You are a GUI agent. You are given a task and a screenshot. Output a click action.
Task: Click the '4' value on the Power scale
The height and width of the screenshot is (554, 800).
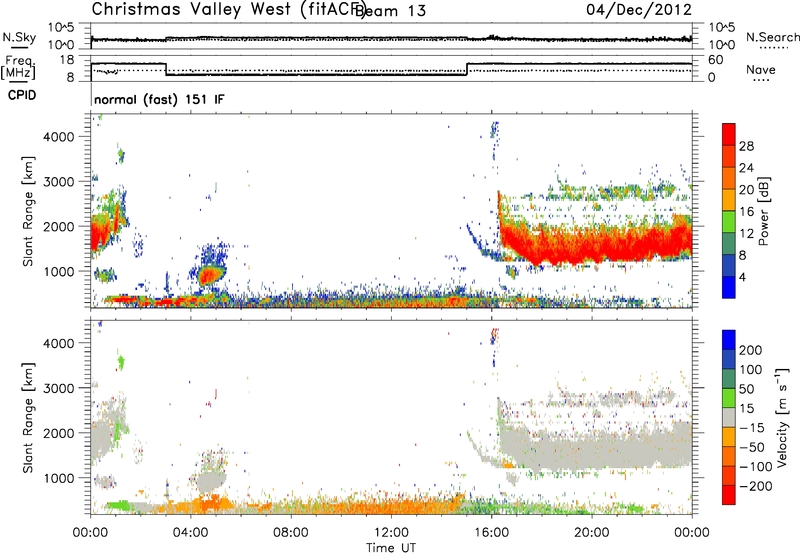tap(743, 277)
